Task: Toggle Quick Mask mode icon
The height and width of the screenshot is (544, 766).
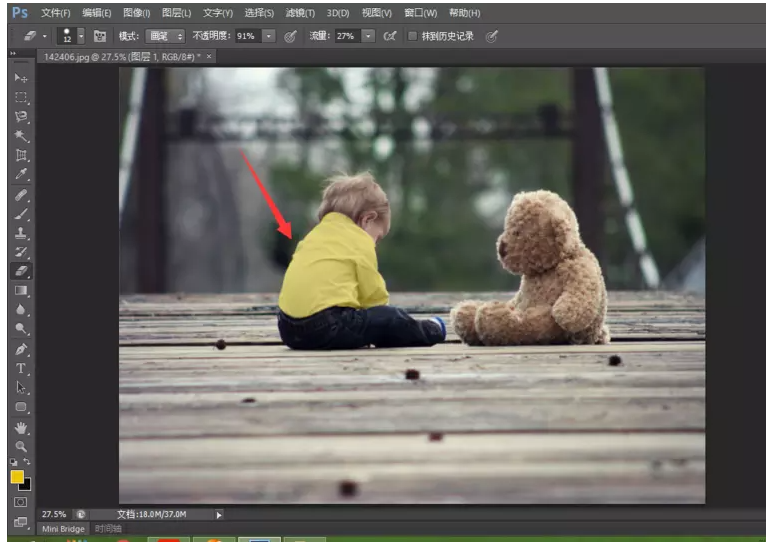Action: [x=21, y=502]
